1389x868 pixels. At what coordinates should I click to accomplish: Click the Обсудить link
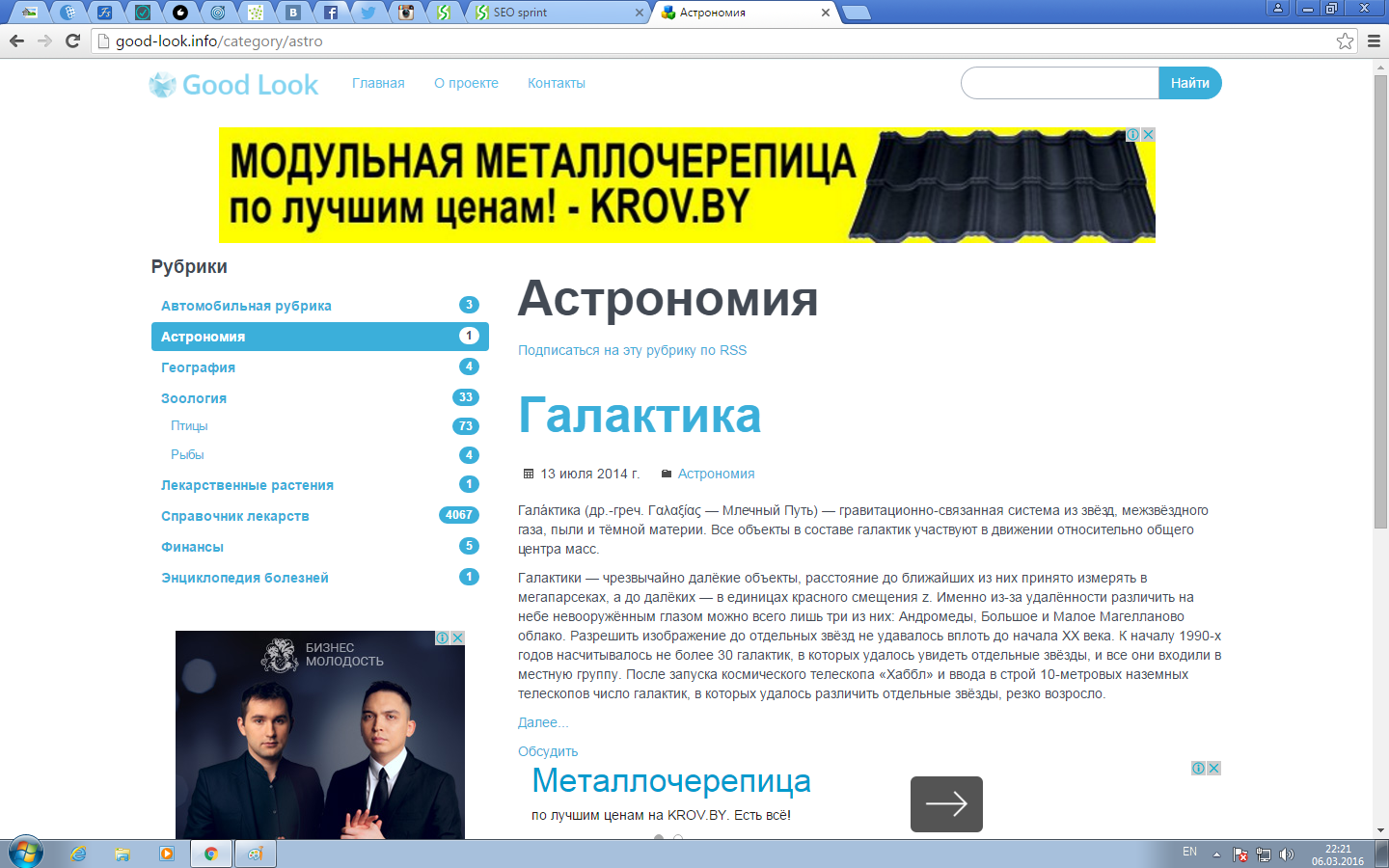point(548,751)
